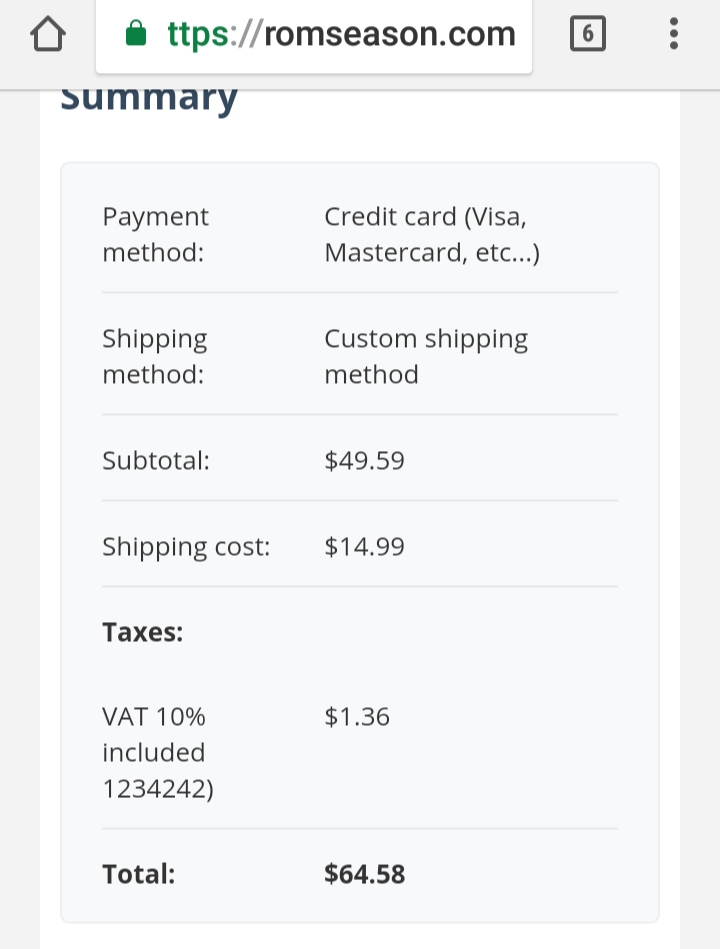Open the three-dot browser menu
Image resolution: width=720 pixels, height=949 pixels.
coord(673,33)
